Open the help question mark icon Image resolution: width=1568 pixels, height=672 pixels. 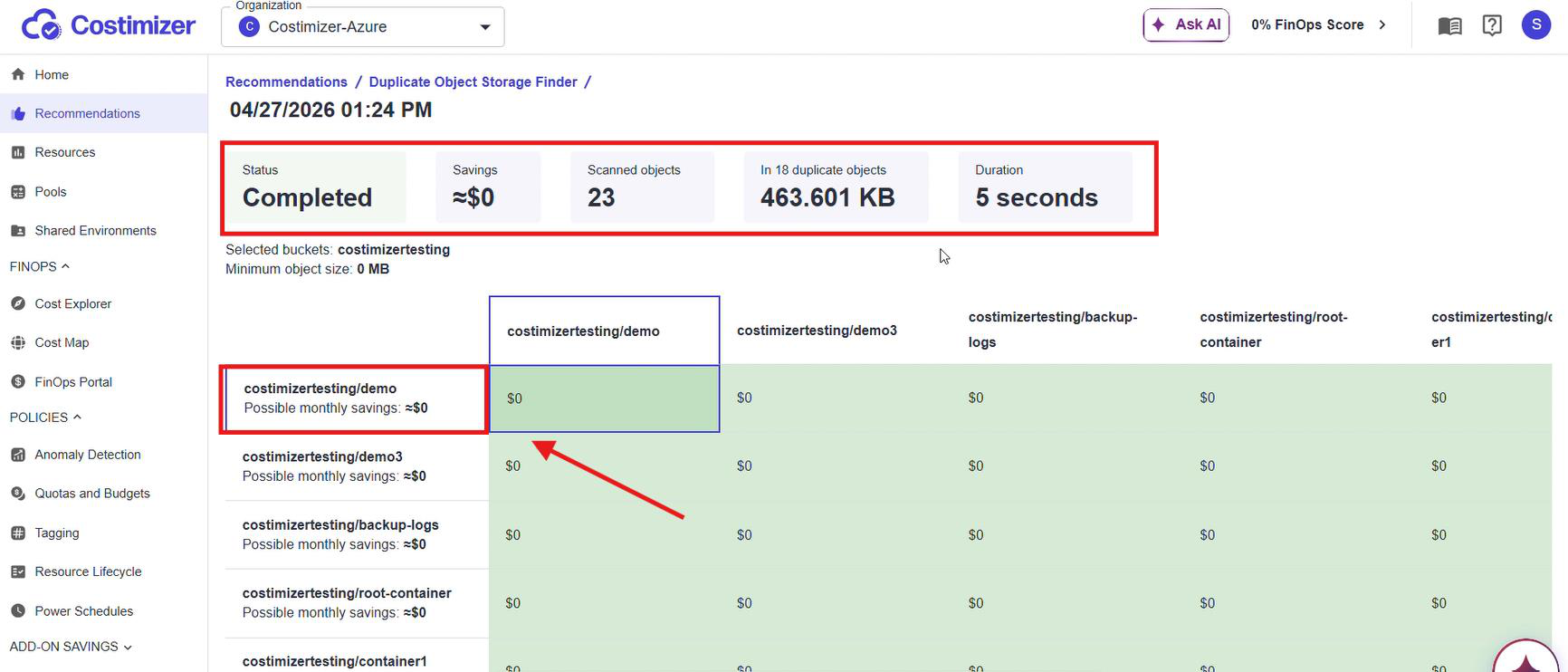click(1492, 25)
